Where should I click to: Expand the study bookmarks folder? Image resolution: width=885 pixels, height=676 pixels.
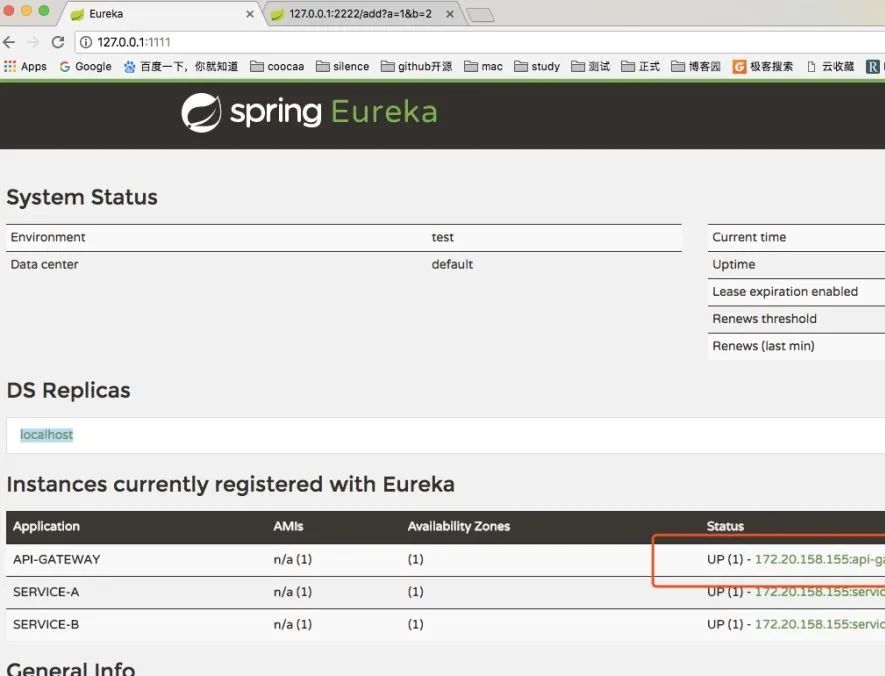[x=537, y=67]
